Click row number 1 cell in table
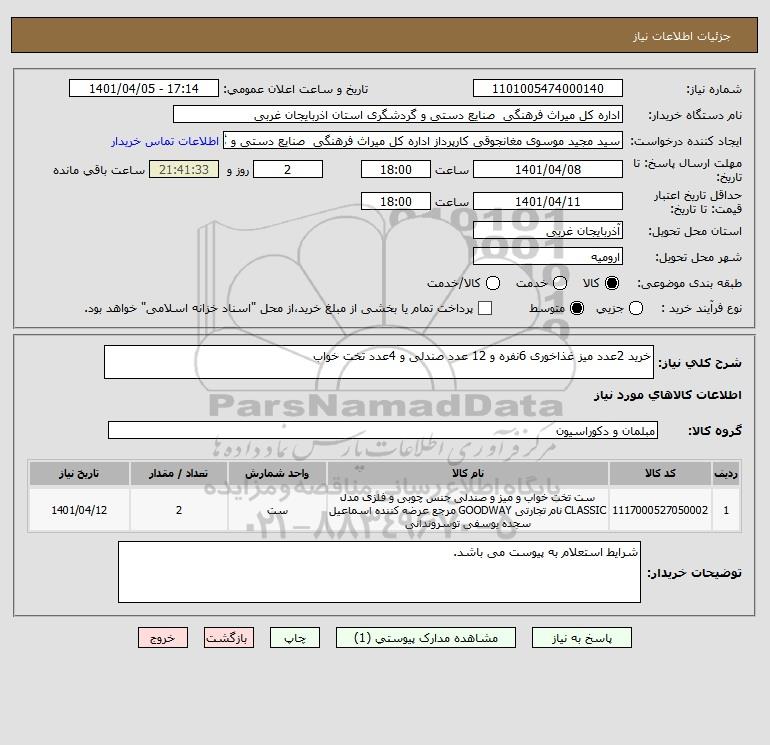 point(726,510)
